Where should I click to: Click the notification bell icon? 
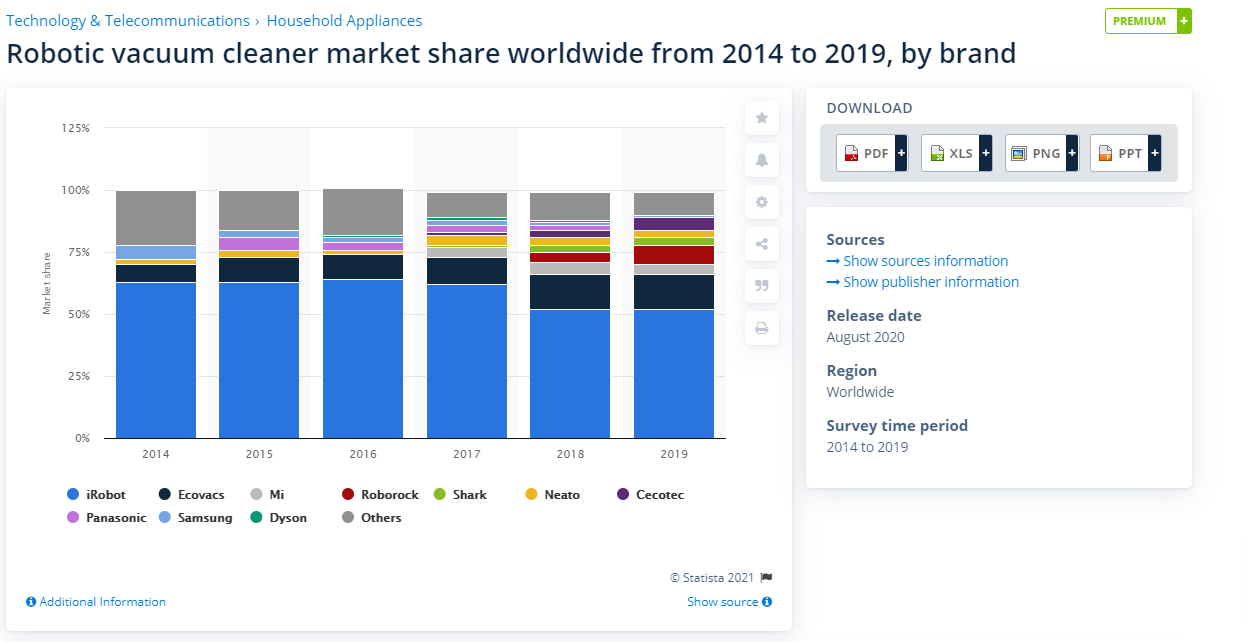(x=761, y=160)
